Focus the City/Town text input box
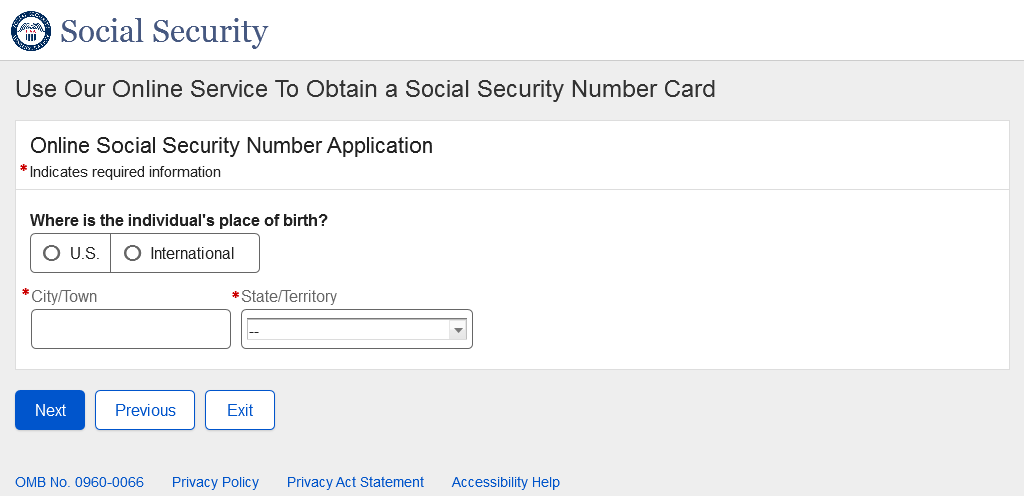The height and width of the screenshot is (496, 1024). pyautogui.click(x=131, y=329)
